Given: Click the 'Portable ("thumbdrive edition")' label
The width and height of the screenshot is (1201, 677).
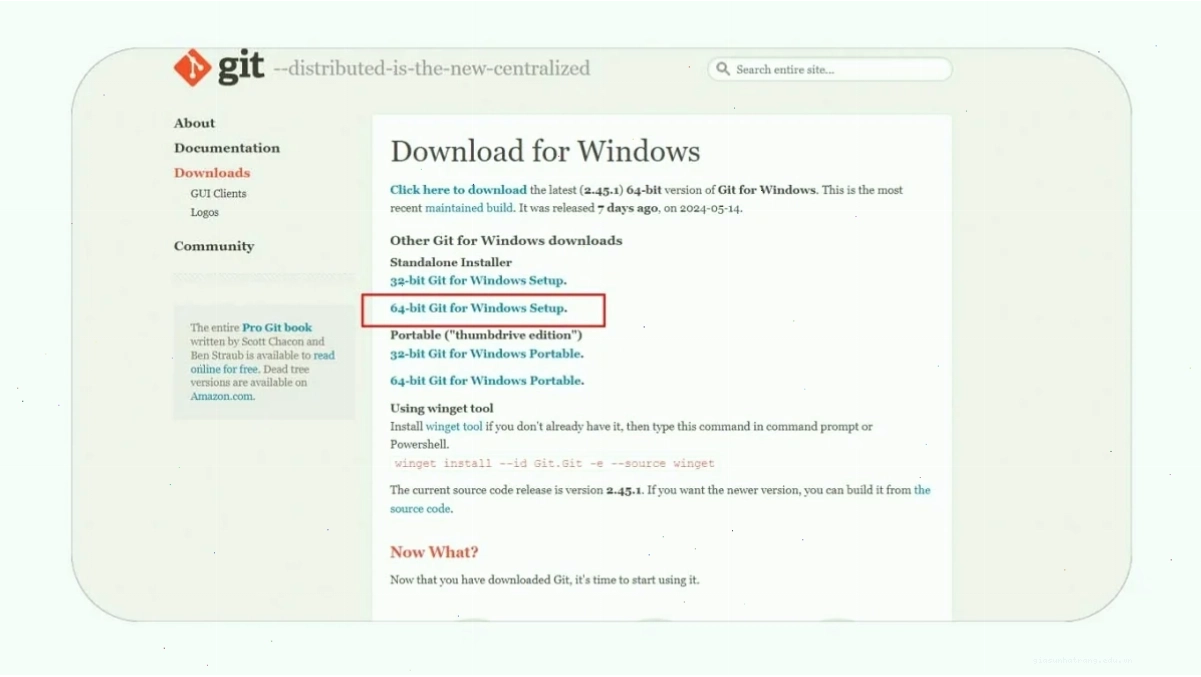Looking at the screenshot, I should point(486,335).
